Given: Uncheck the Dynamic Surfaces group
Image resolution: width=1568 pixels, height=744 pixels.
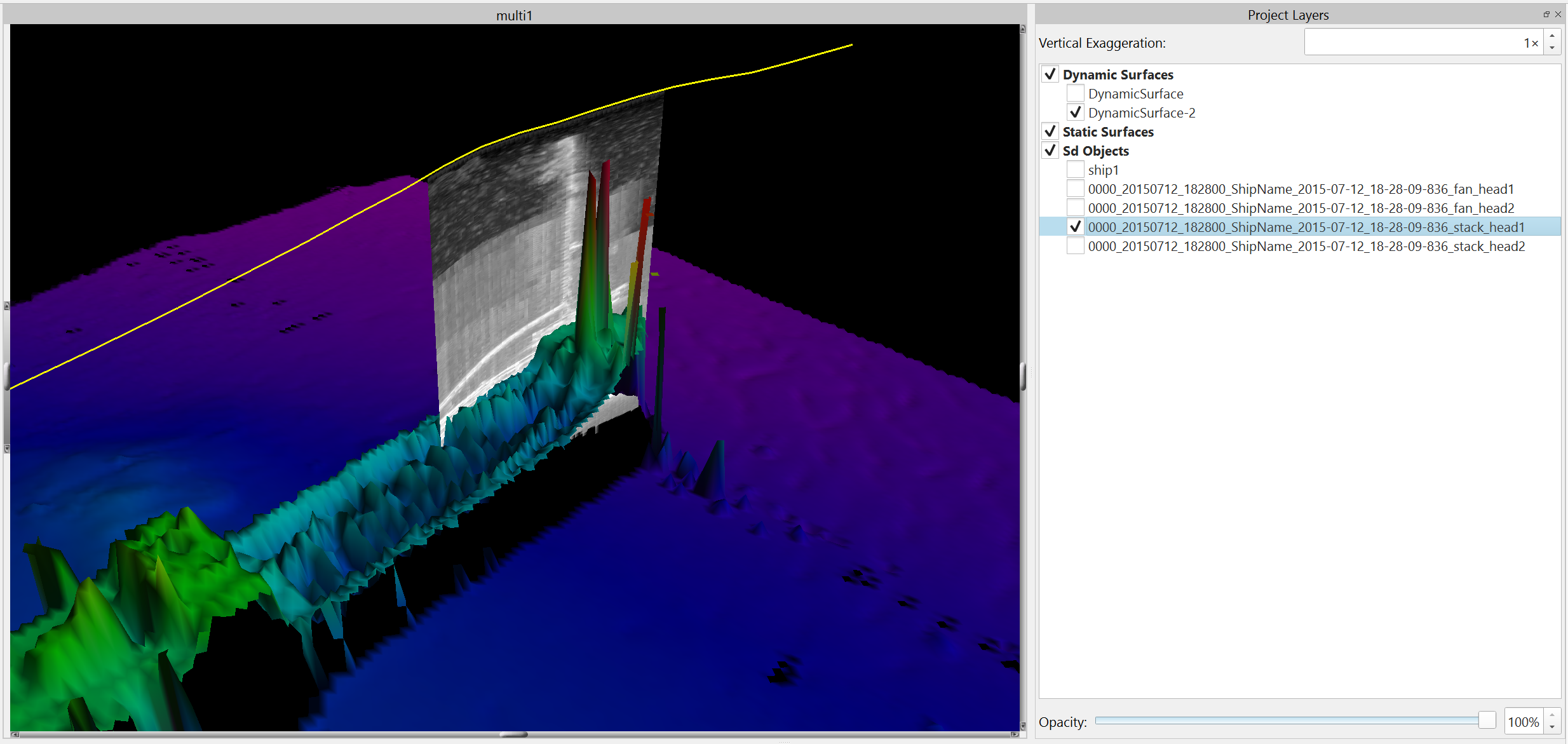Looking at the screenshot, I should click(1050, 74).
